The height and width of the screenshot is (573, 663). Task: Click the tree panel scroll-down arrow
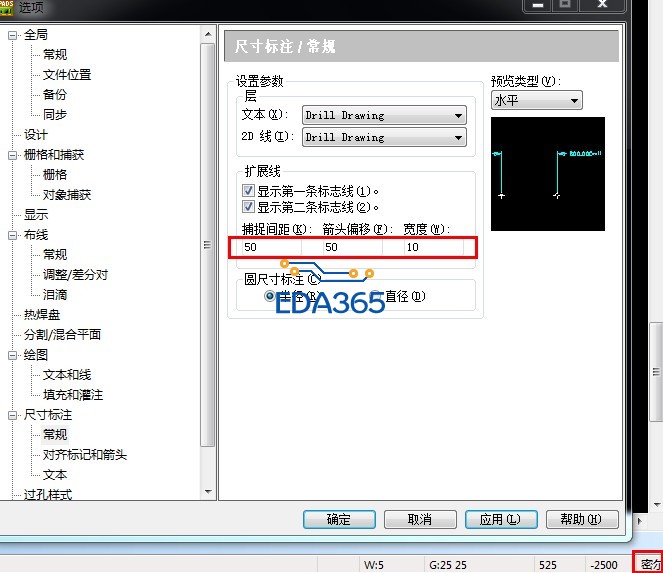(208, 492)
